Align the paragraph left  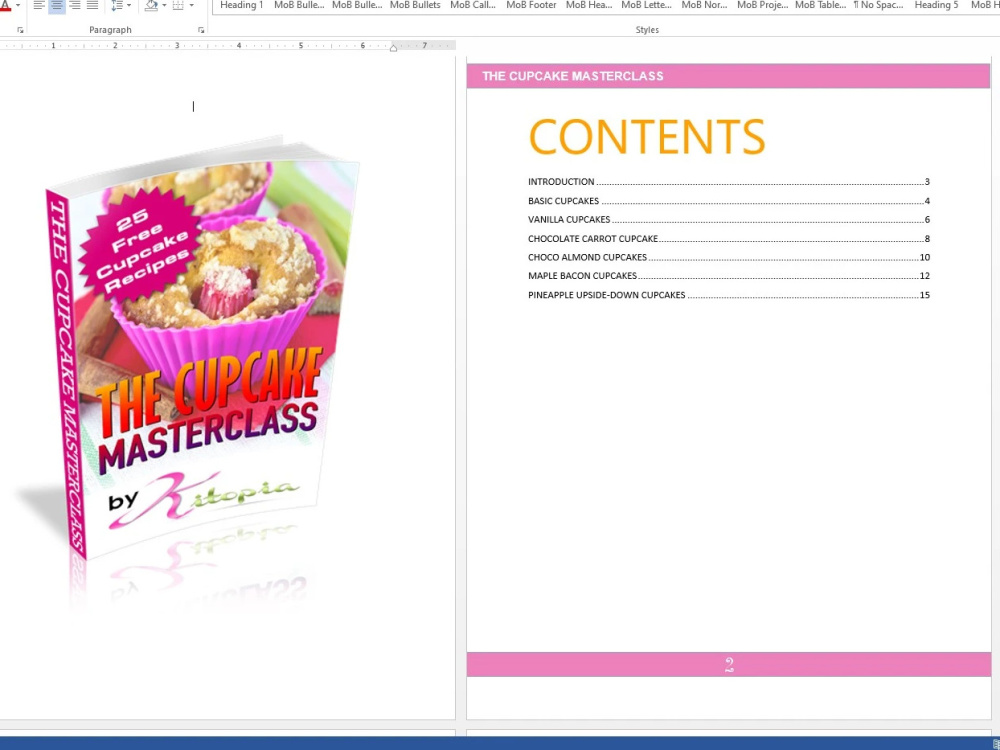pos(39,5)
